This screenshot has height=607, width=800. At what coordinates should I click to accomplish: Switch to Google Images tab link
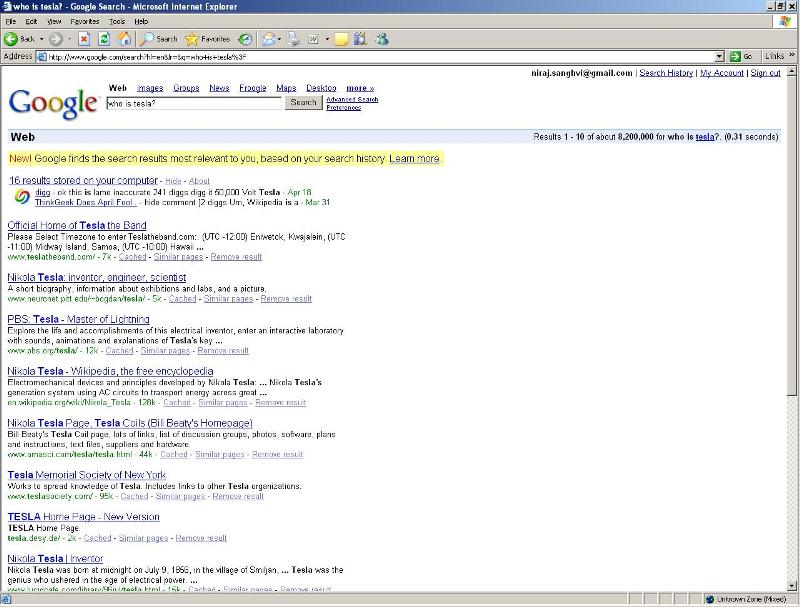(x=149, y=88)
